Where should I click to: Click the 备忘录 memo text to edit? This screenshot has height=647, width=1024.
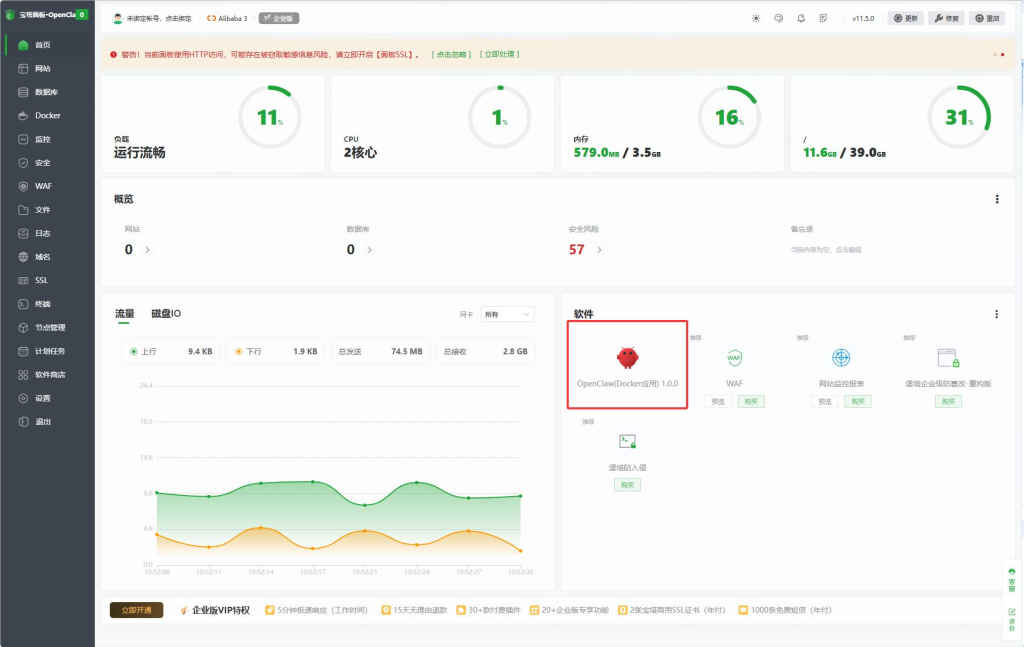[825, 249]
